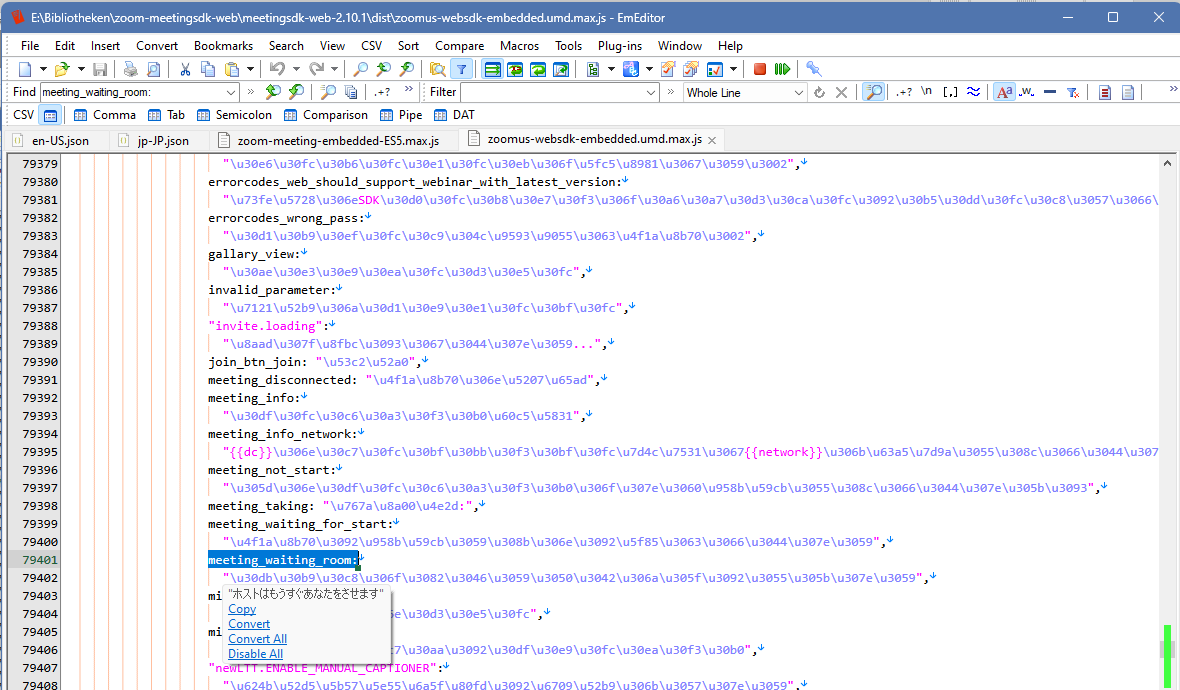Open the Macros menu

coord(519,45)
